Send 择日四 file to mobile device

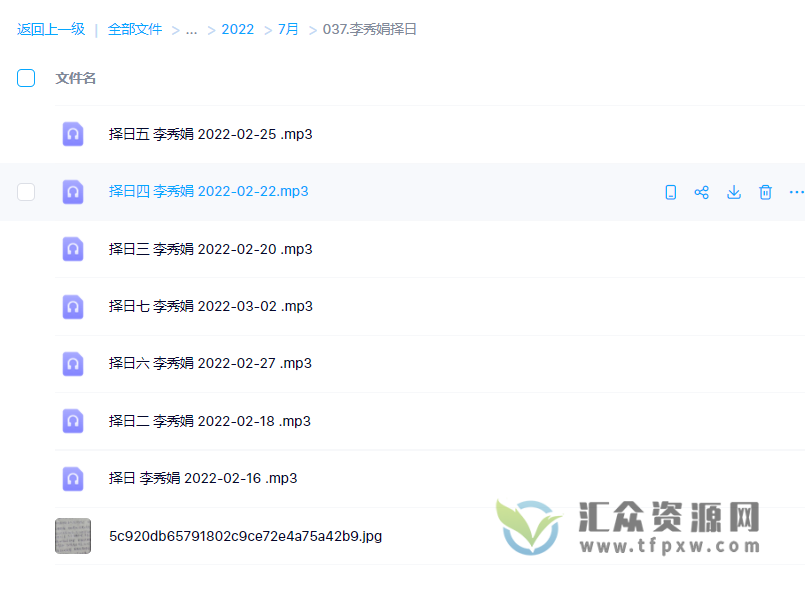click(670, 192)
